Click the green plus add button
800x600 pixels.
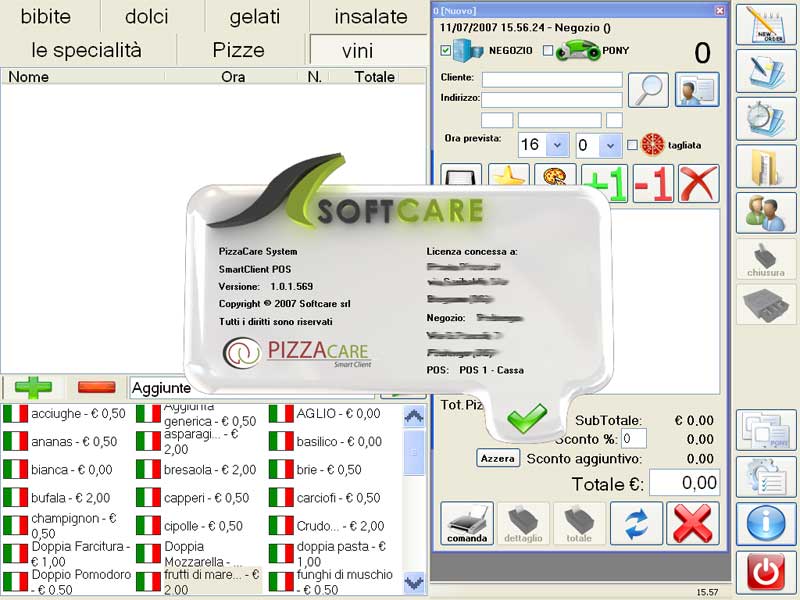coord(33,387)
